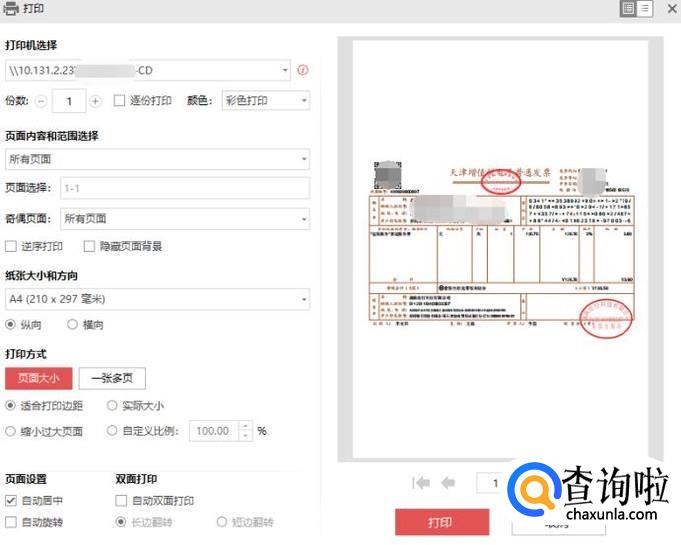This screenshot has height=545, width=681.
Task: Open the printer selection dropdown
Action: (x=148, y=70)
